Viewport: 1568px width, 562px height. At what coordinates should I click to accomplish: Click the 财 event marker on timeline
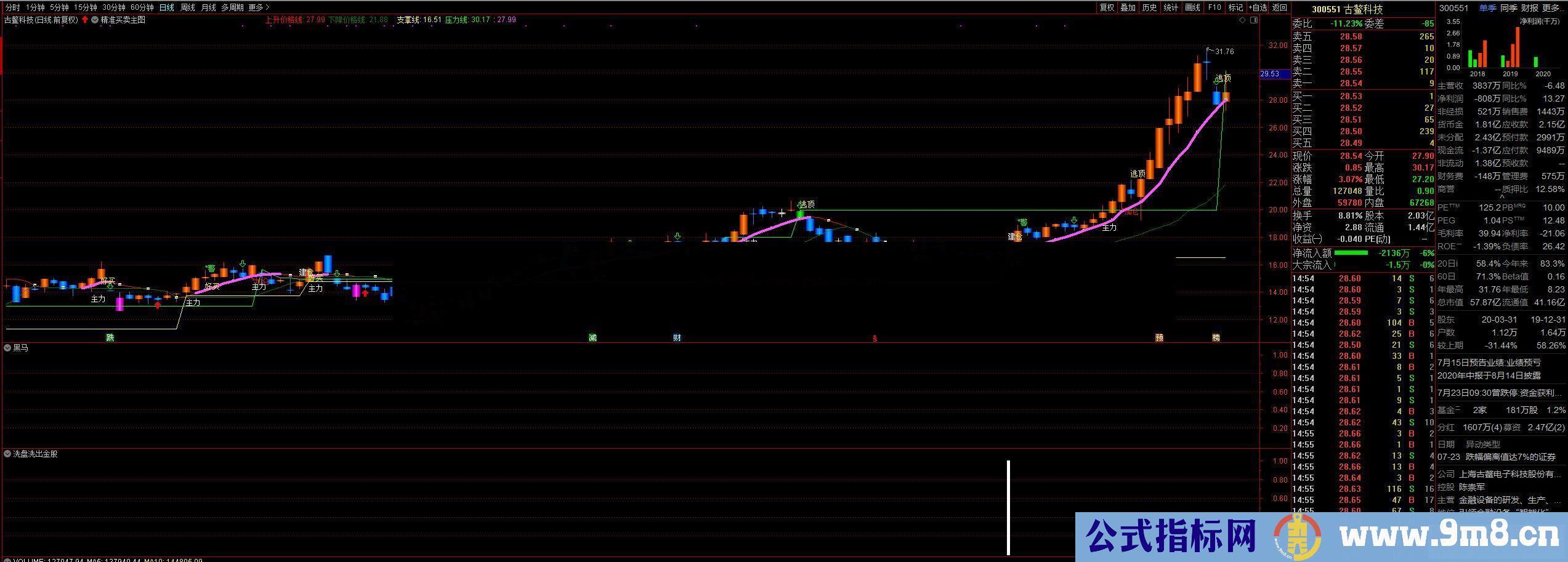[677, 337]
